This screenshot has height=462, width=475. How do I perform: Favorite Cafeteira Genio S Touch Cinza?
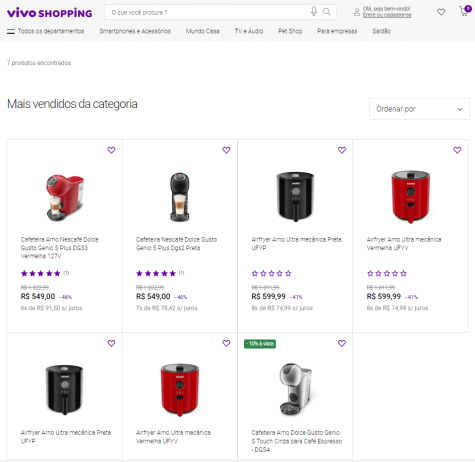pyautogui.click(x=342, y=343)
